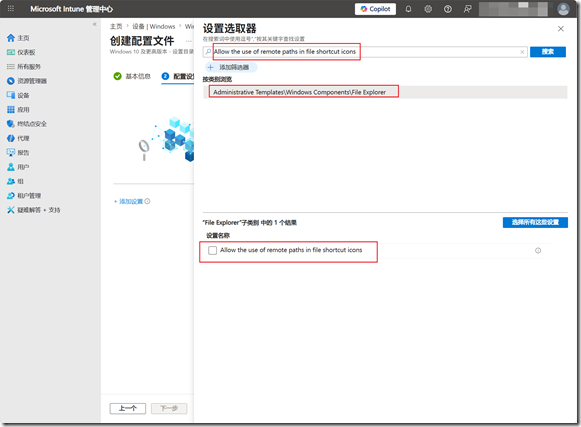Select the 配置设置 wizard step
The width and height of the screenshot is (581, 427).
178,76
